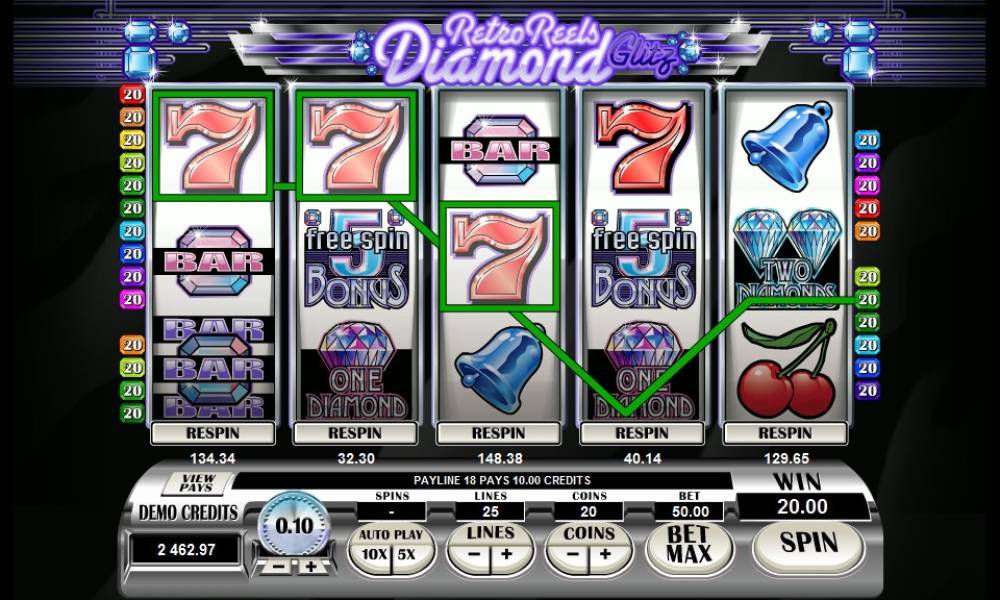Click the blue bell symbol on reel five
The image size is (1000, 600).
pos(788,145)
